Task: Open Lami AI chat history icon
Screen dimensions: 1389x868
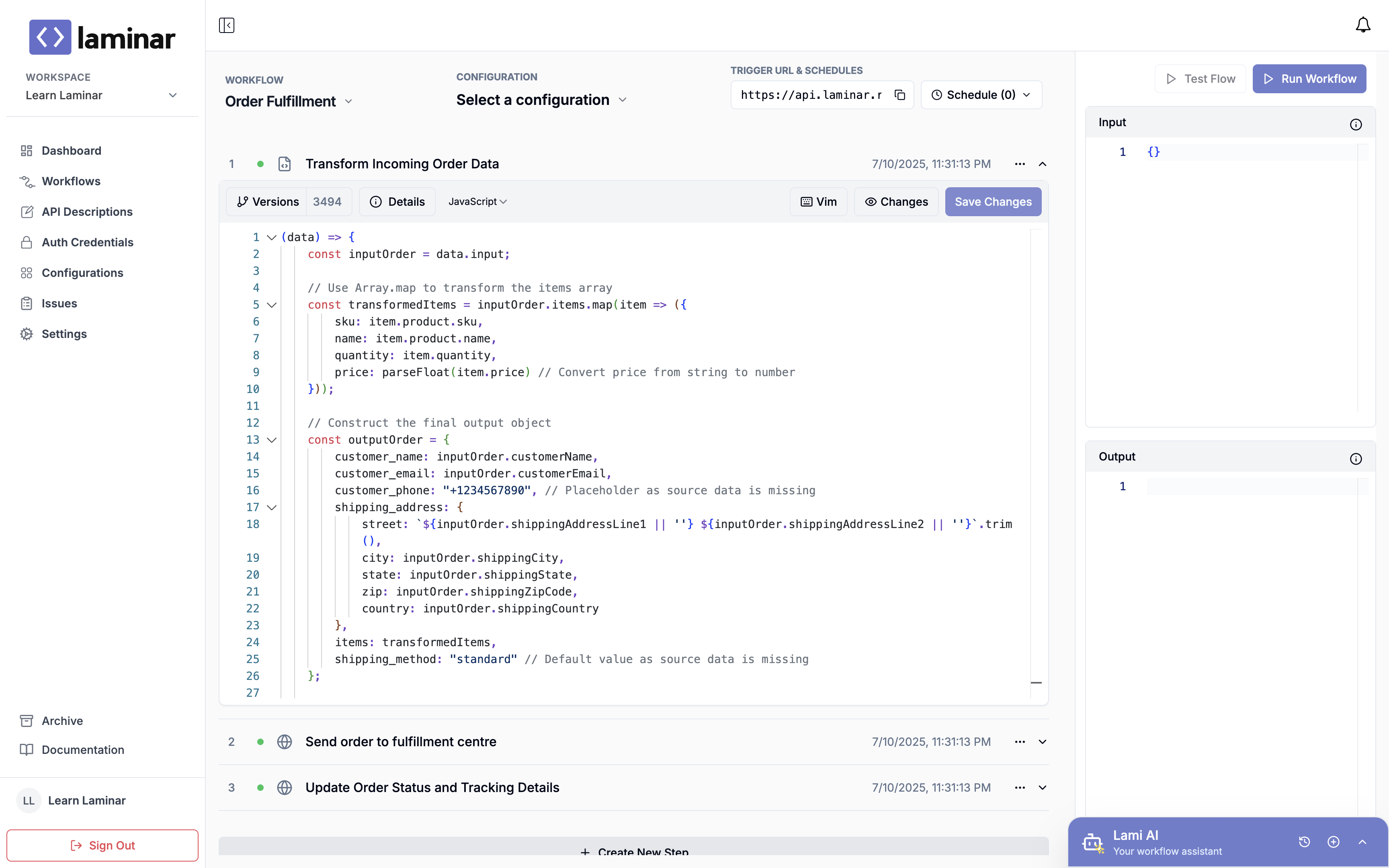Action: point(1304,841)
